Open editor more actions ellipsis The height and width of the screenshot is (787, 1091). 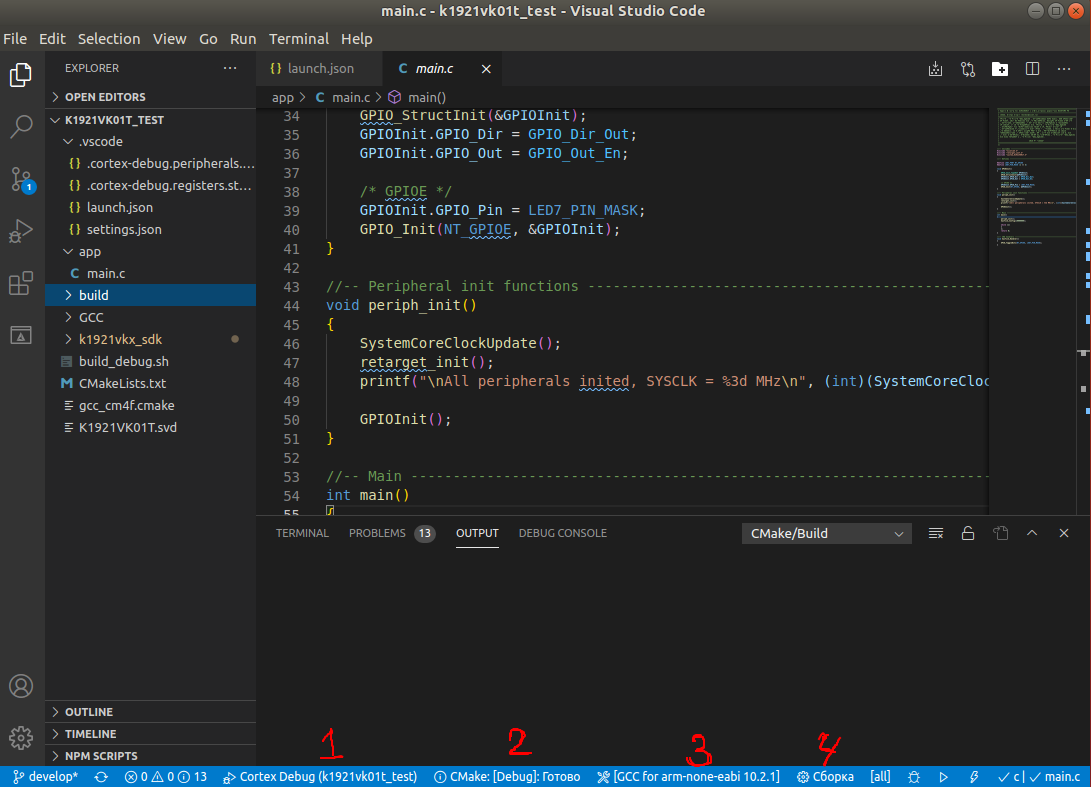point(1064,69)
